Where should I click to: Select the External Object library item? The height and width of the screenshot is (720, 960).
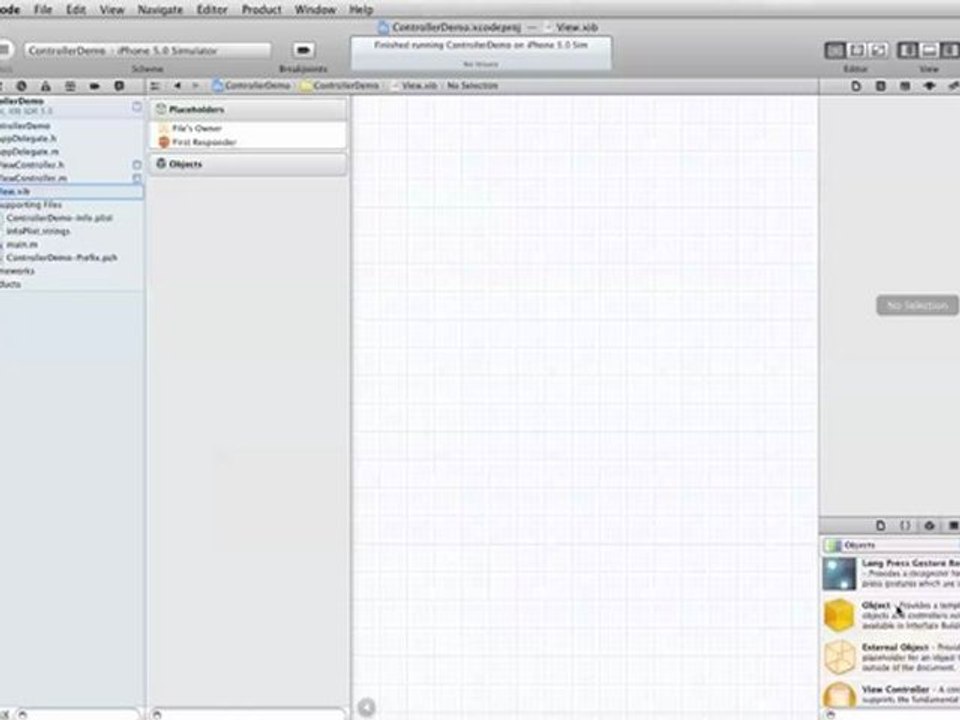pyautogui.click(x=891, y=657)
